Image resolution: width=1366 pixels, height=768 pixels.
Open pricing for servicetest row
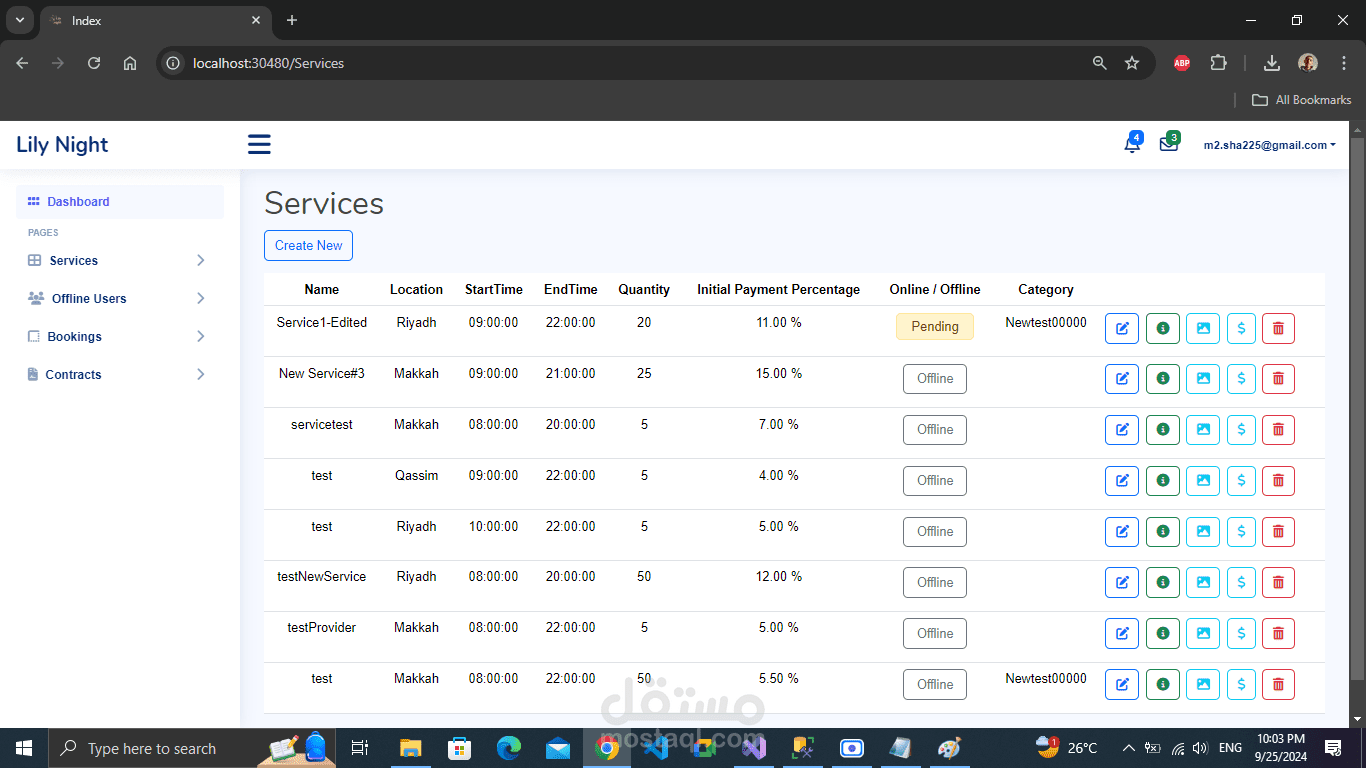pyautogui.click(x=1241, y=430)
